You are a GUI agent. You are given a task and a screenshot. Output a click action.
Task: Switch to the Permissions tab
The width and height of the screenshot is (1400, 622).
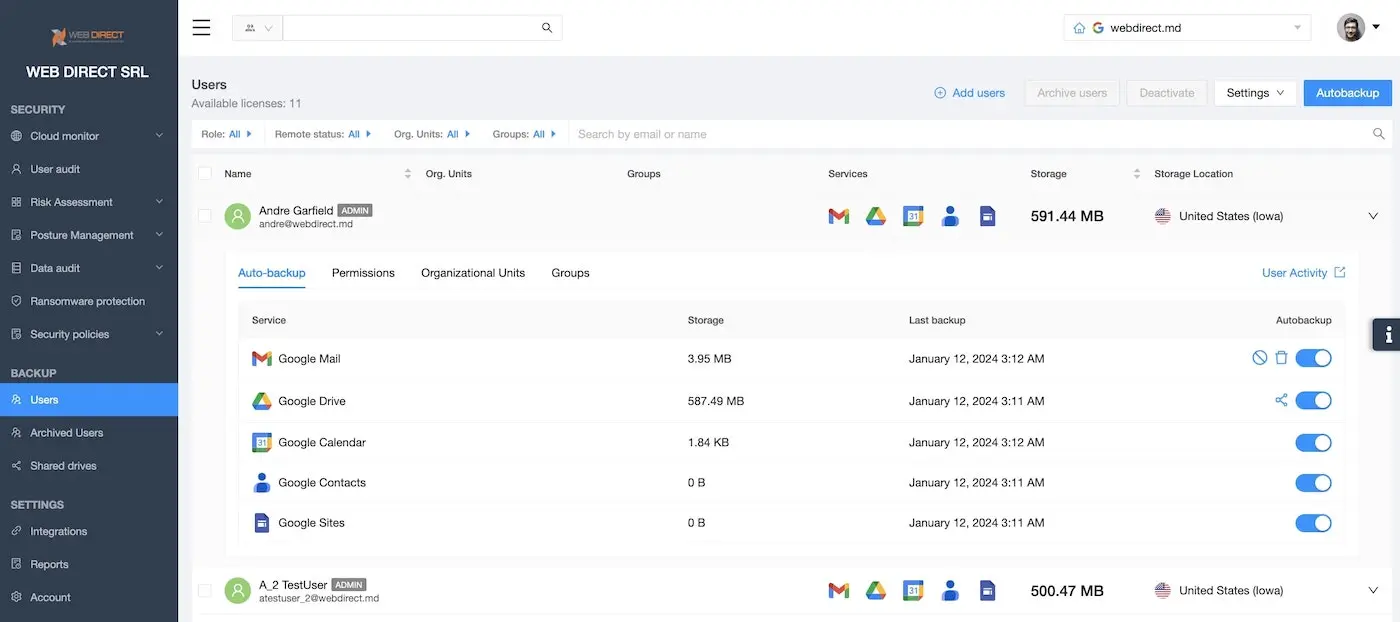coord(363,273)
